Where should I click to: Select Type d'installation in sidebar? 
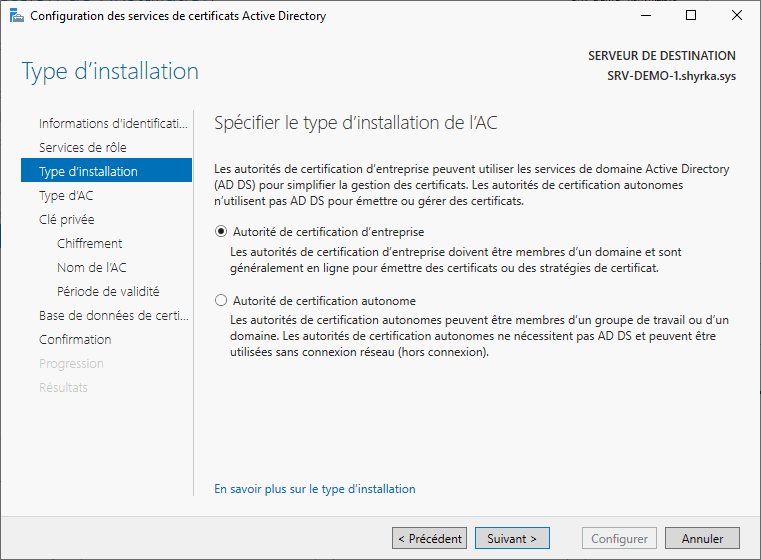88,171
